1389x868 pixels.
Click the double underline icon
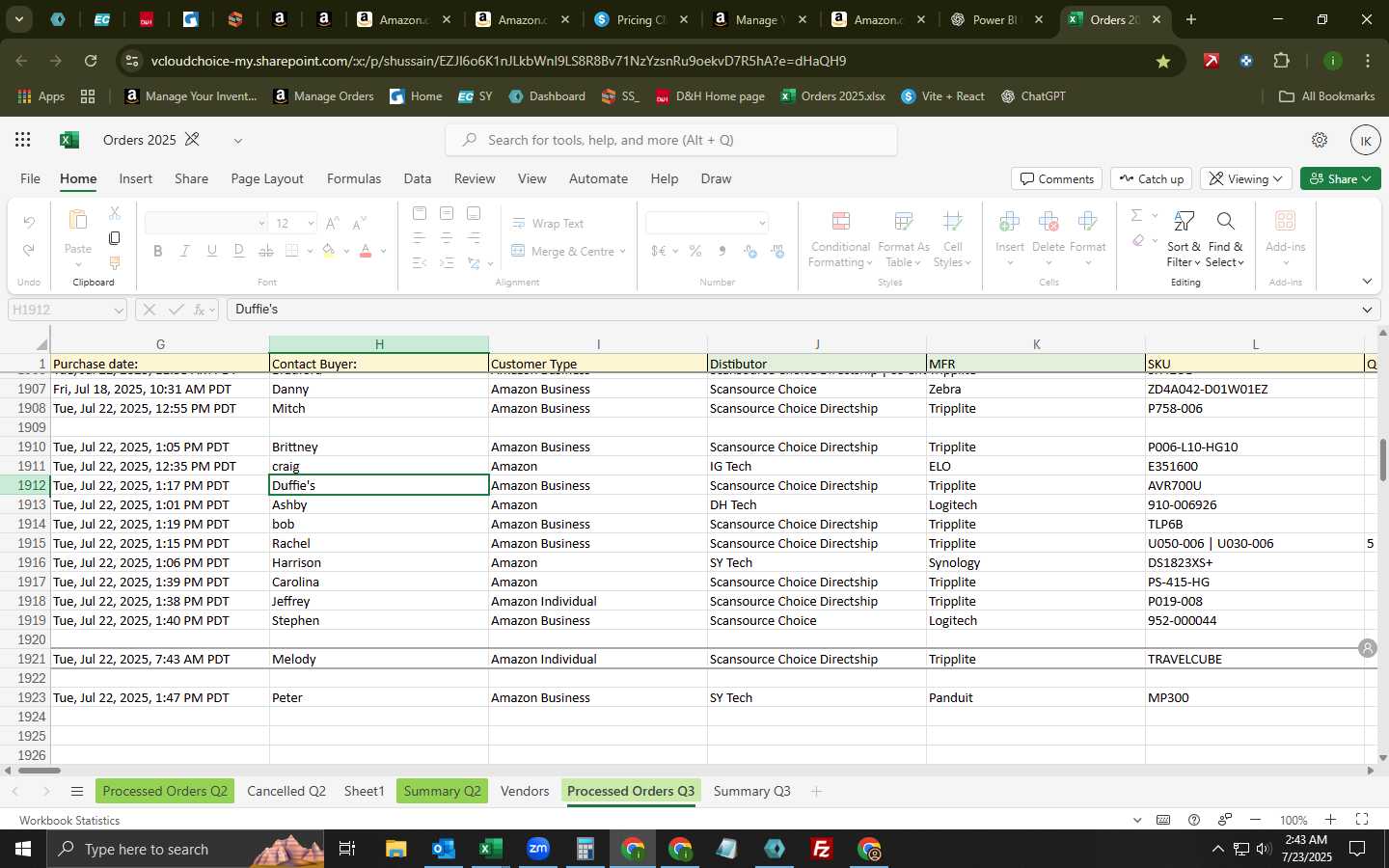pos(239,251)
